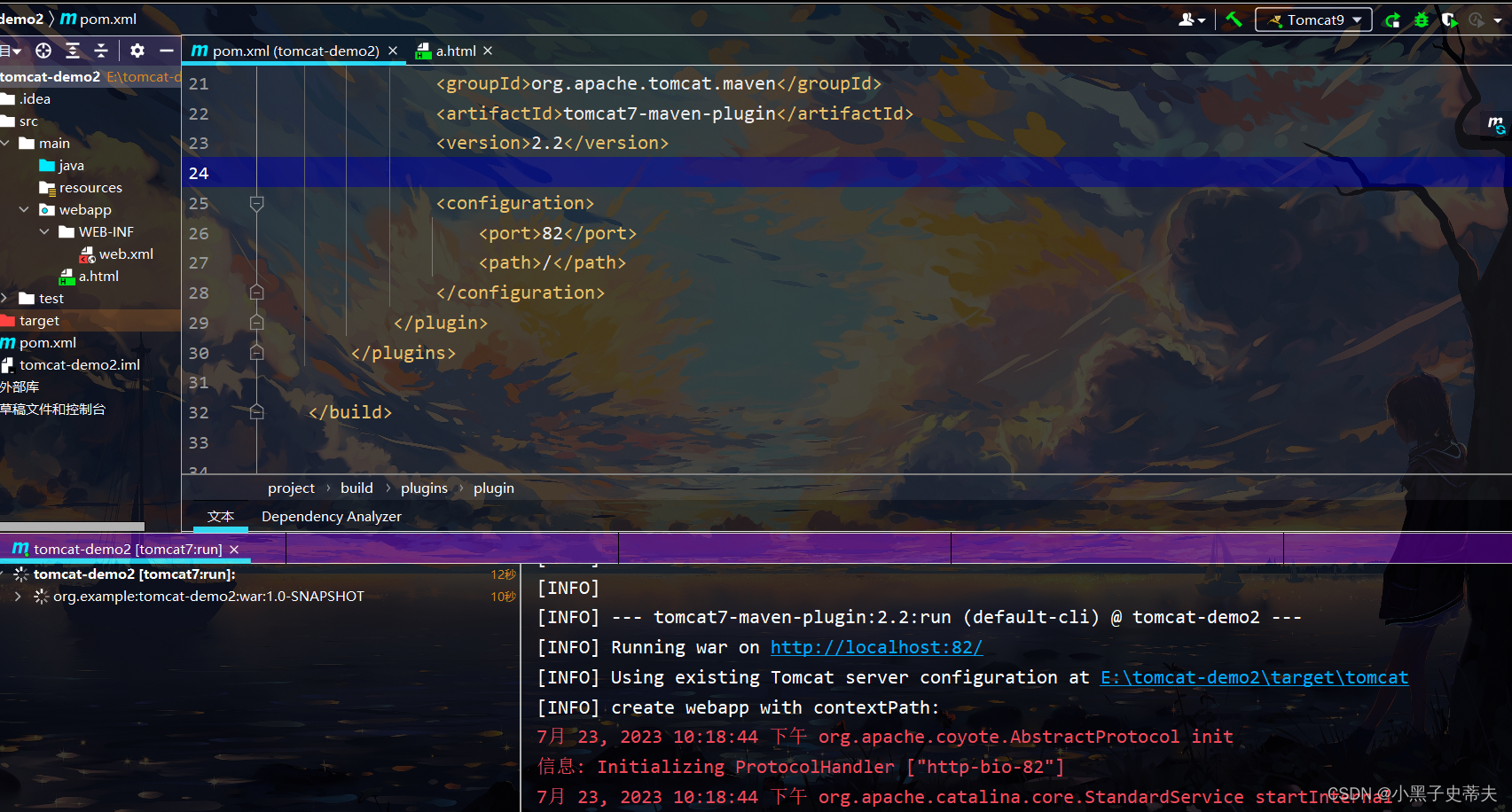Click the Rerun Tomcat9 green arrow icon

pos(1392,20)
